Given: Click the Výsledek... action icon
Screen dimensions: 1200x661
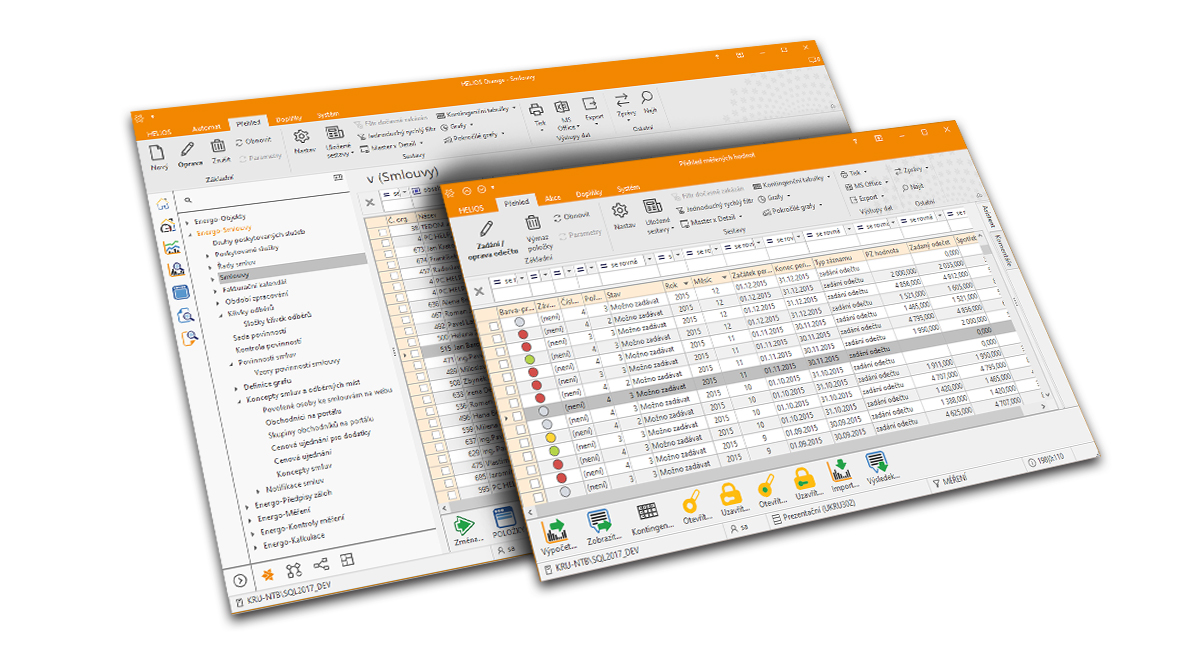Looking at the screenshot, I should [x=877, y=461].
